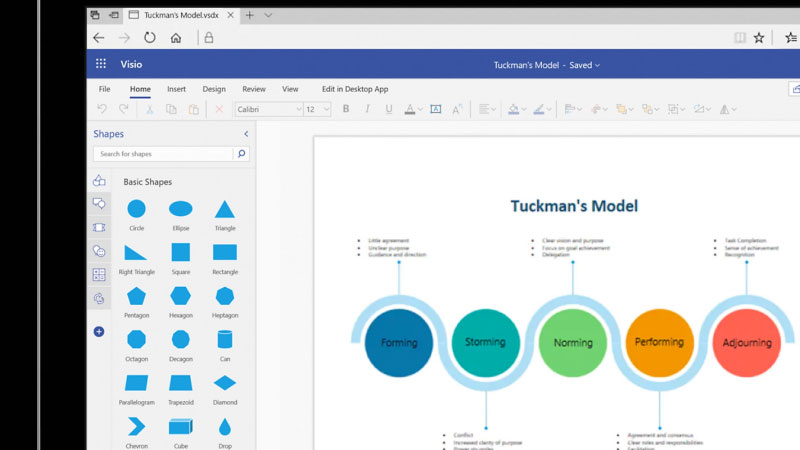Click the shape search magnifier icon

(241, 154)
